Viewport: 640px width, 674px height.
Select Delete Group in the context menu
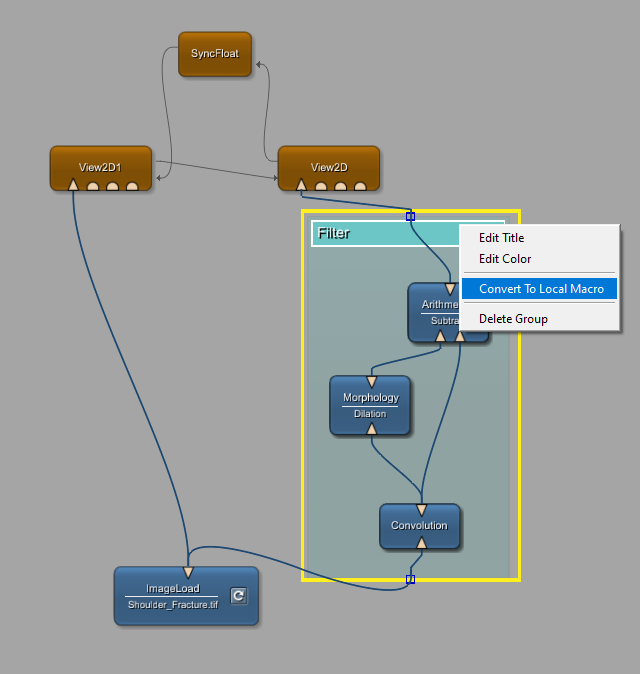(513, 319)
